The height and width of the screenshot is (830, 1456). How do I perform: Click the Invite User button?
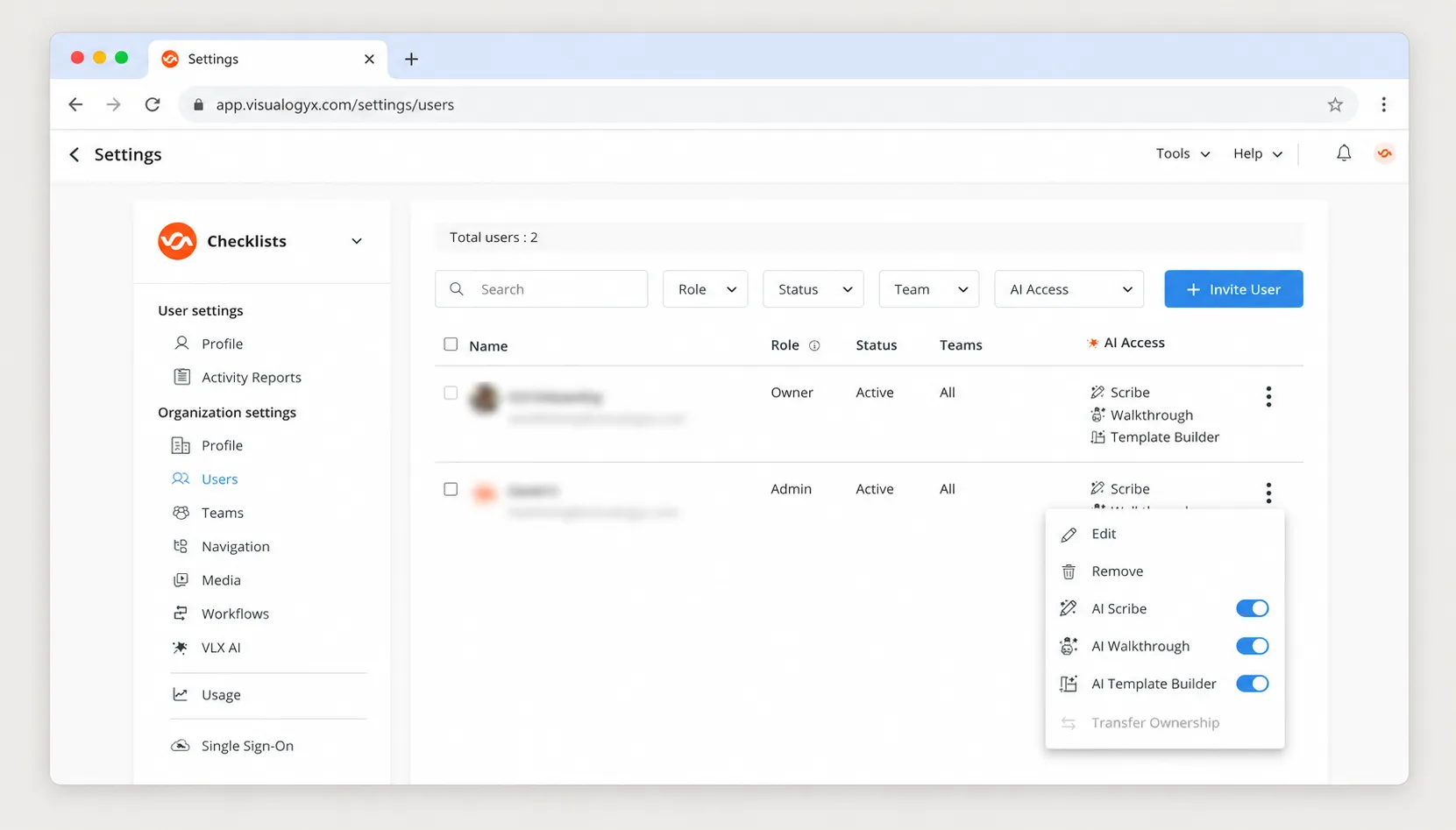[1233, 289]
